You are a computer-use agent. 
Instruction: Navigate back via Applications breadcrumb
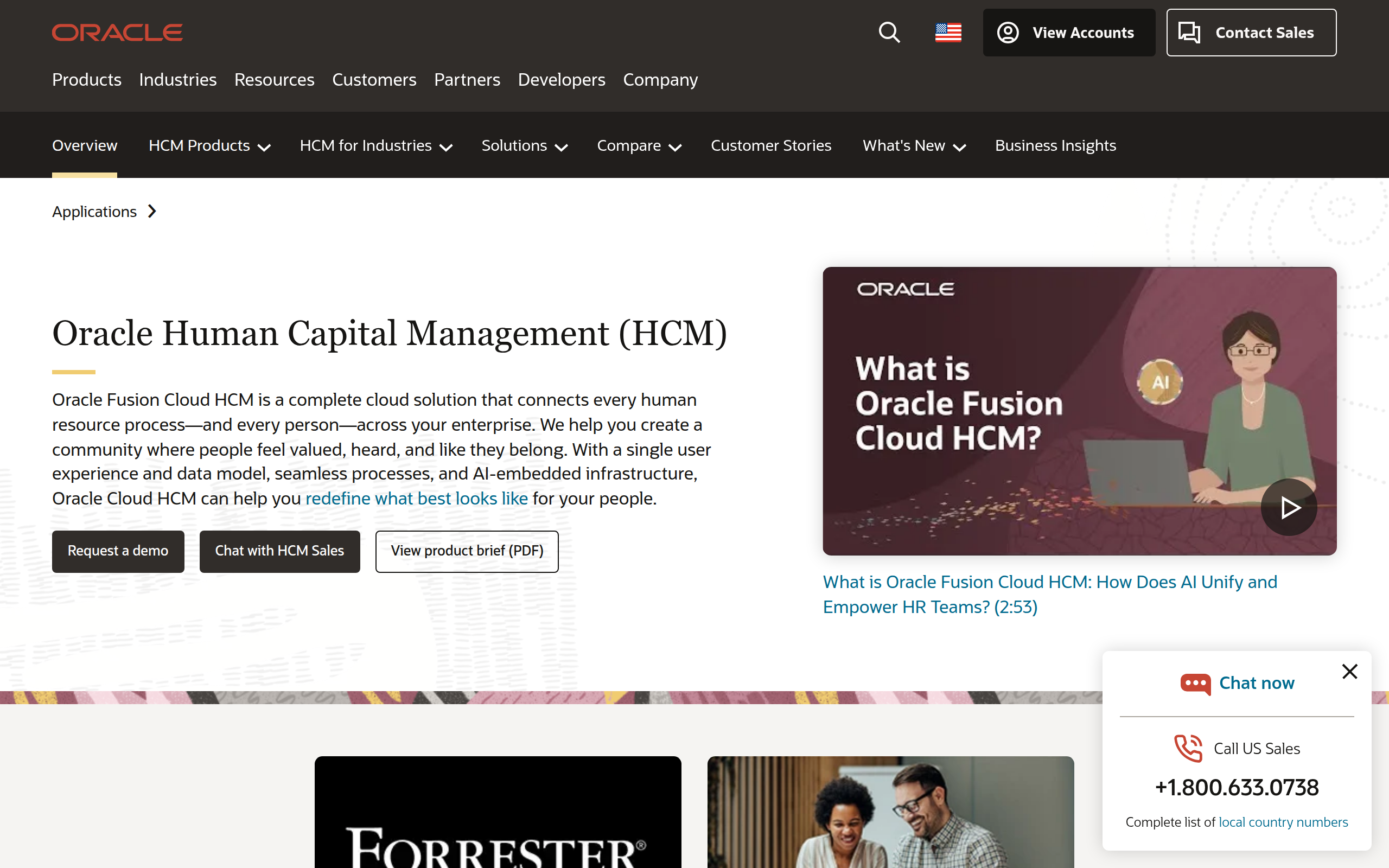coord(94,211)
